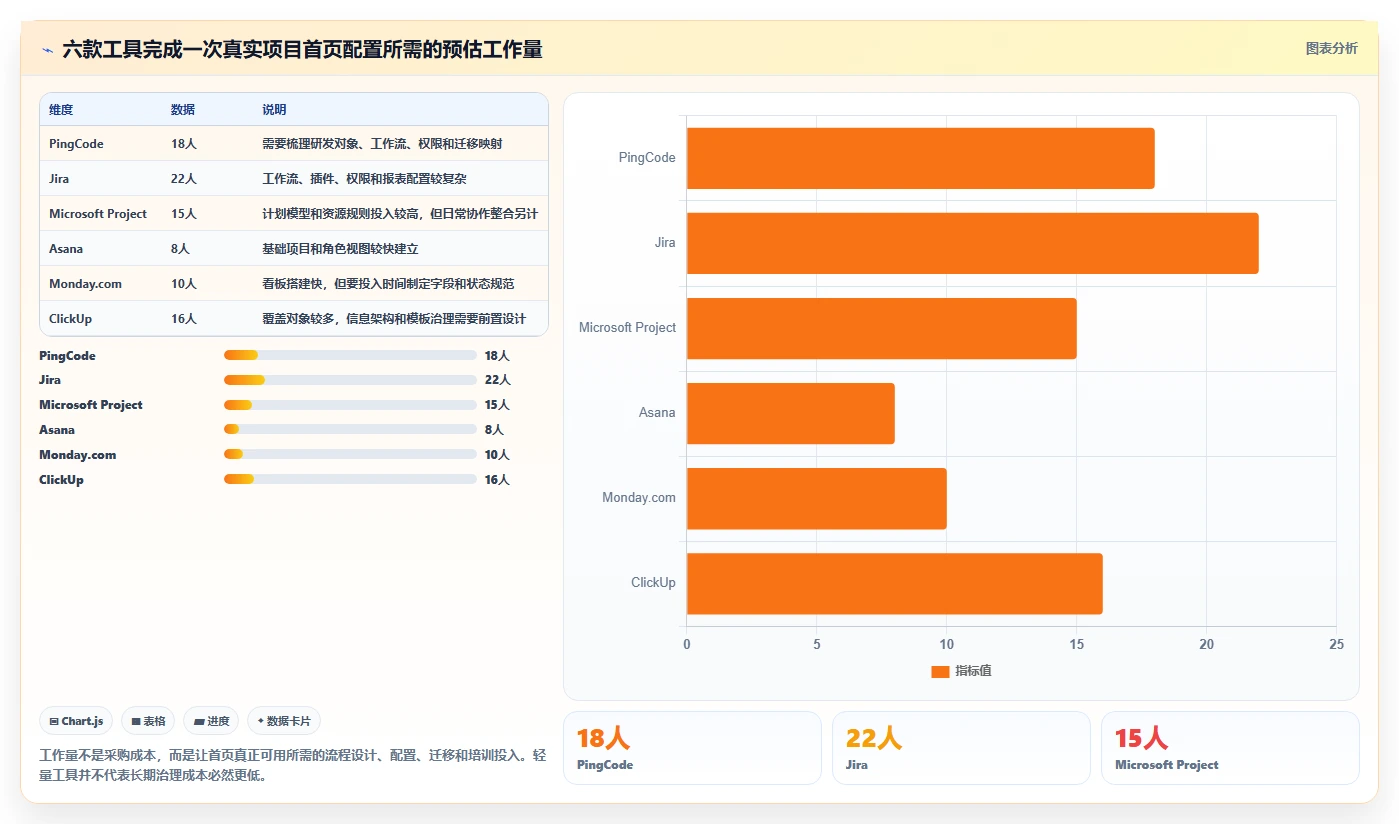The height and width of the screenshot is (824, 1399).
Task: Click 基础项目和角色视图较快建立 description
Action: tap(340, 249)
